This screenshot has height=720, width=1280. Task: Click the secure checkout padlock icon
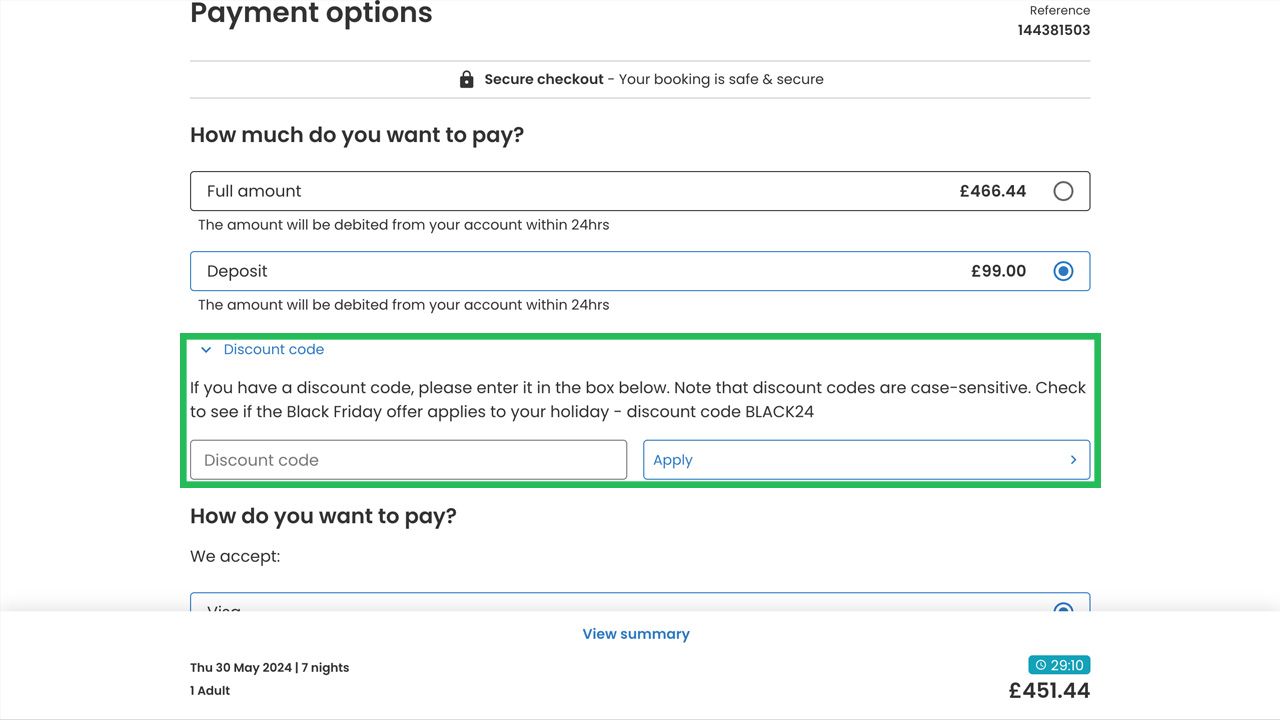[x=466, y=79]
